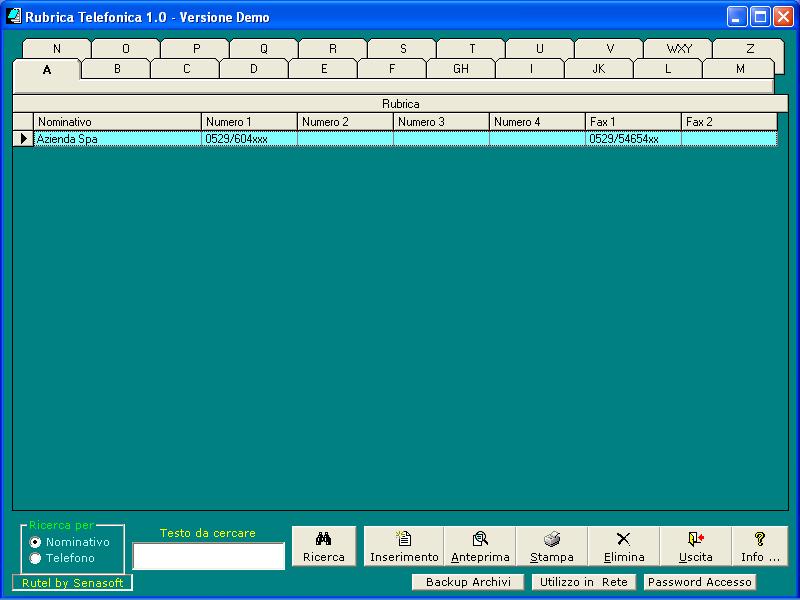Click the Fax 2 column header

(729, 122)
